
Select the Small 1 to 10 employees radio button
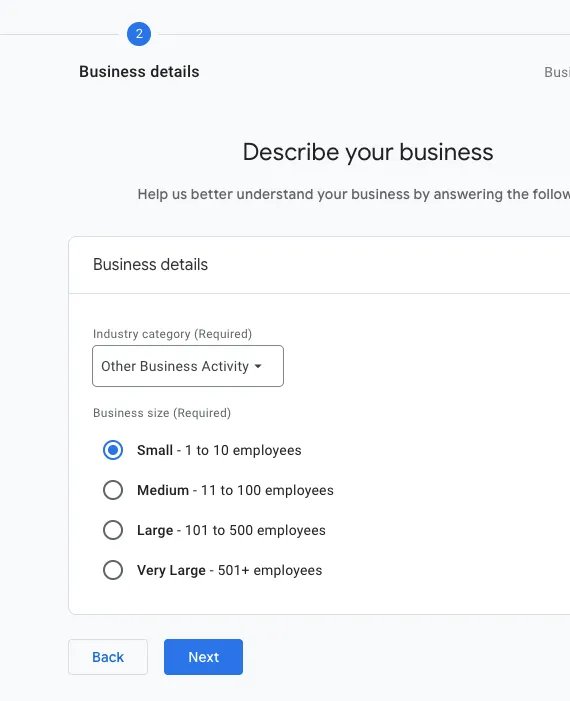pyautogui.click(x=113, y=450)
